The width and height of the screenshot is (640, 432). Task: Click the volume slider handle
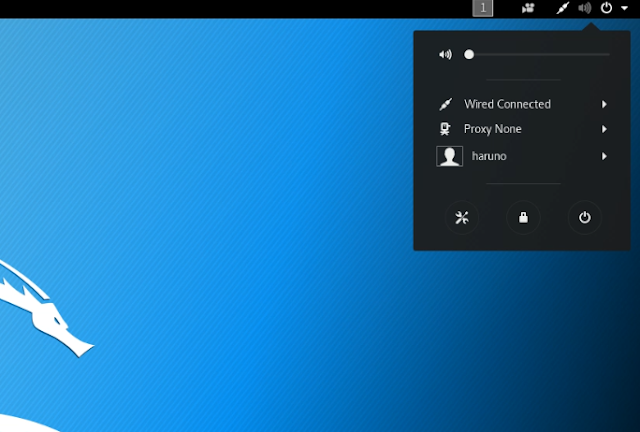point(469,54)
